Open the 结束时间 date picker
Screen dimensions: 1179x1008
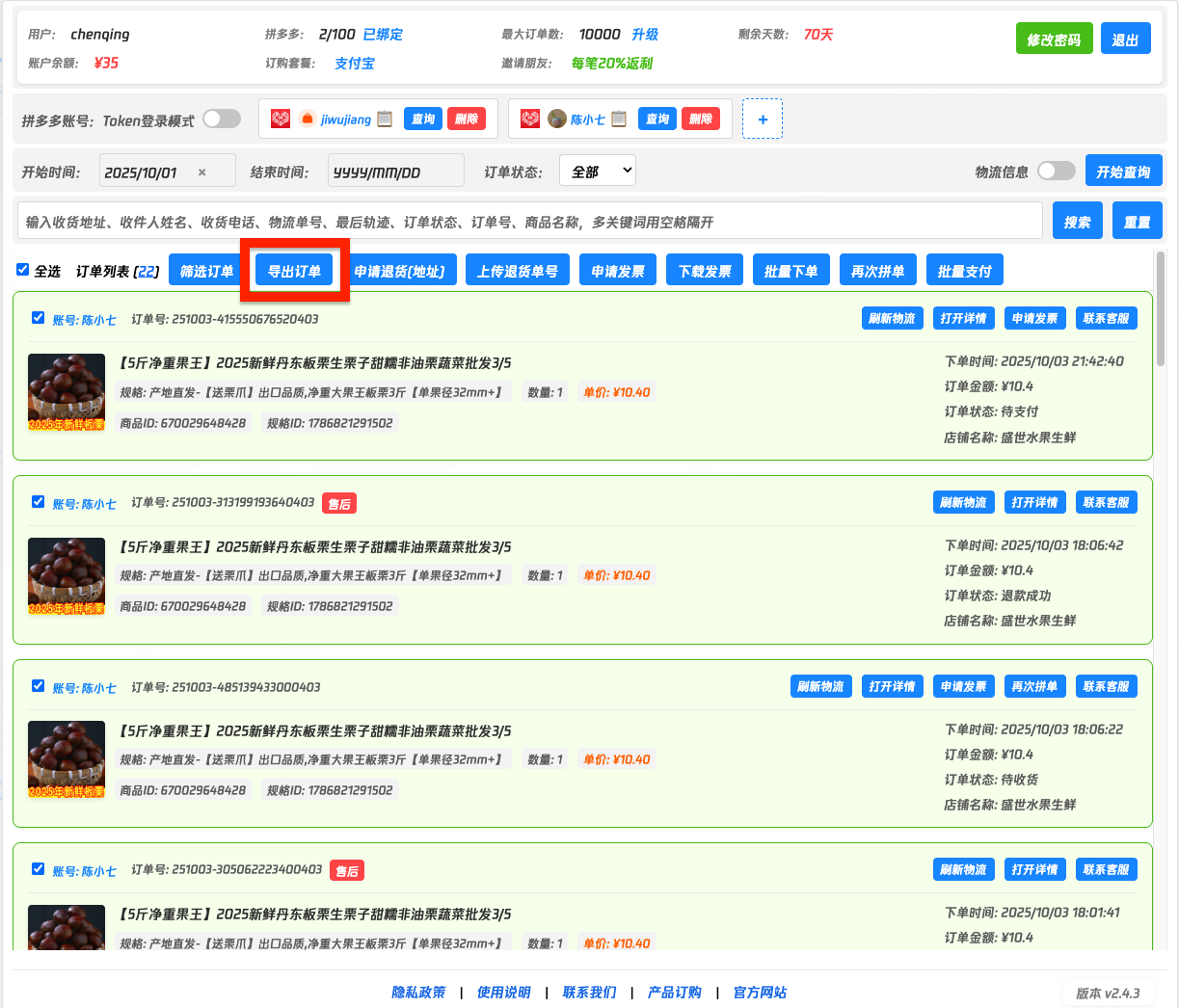click(x=395, y=172)
